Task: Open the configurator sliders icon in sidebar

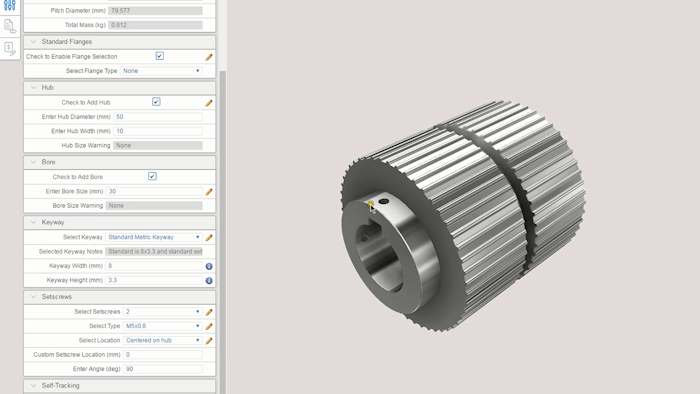Action: [x=10, y=5]
